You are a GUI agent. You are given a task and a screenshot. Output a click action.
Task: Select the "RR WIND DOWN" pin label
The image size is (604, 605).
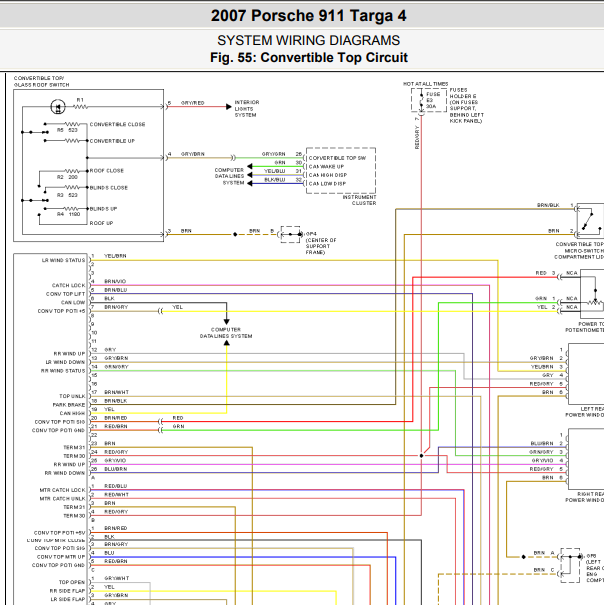pos(64,473)
